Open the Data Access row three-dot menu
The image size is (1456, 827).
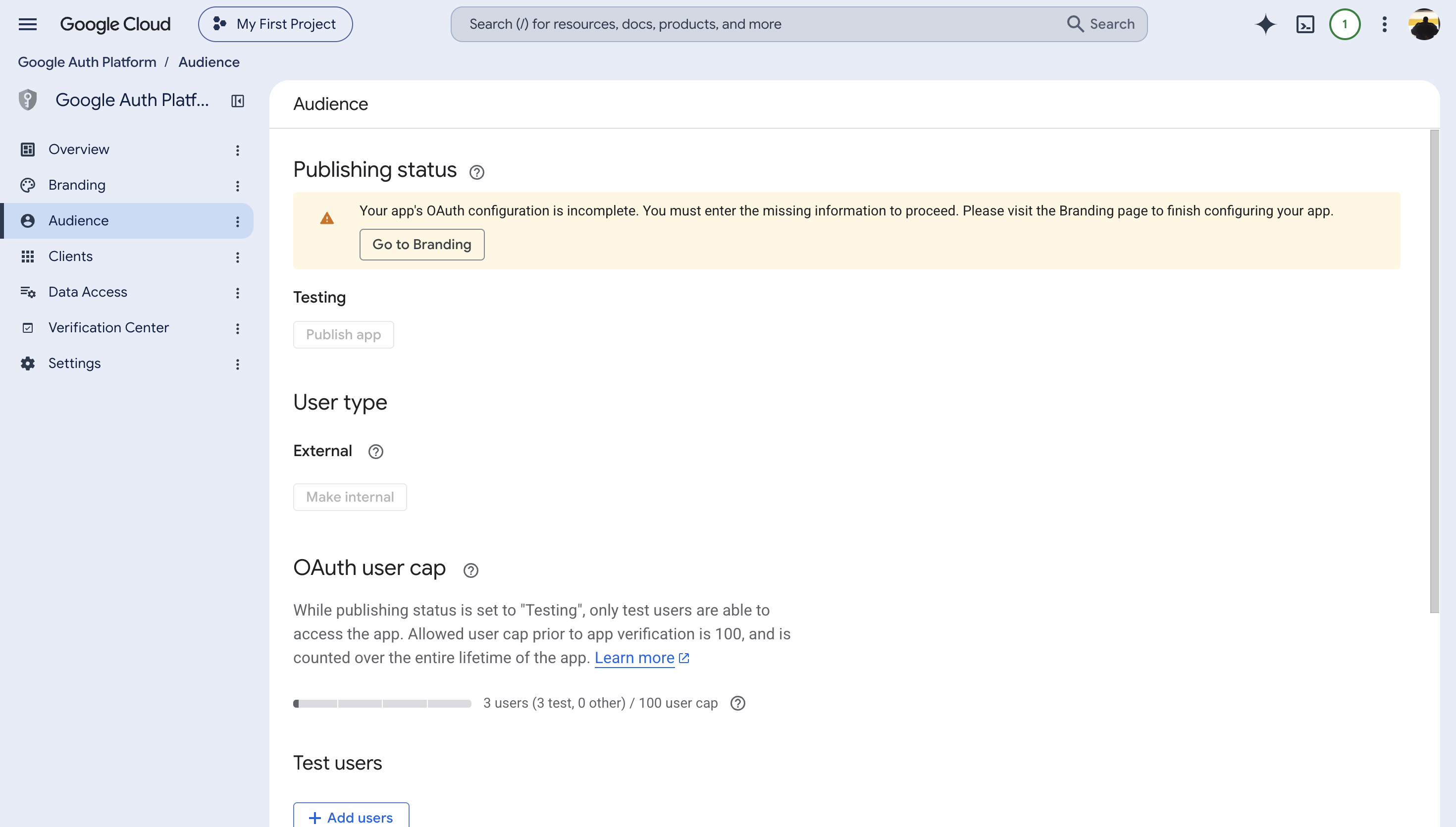[x=237, y=293]
